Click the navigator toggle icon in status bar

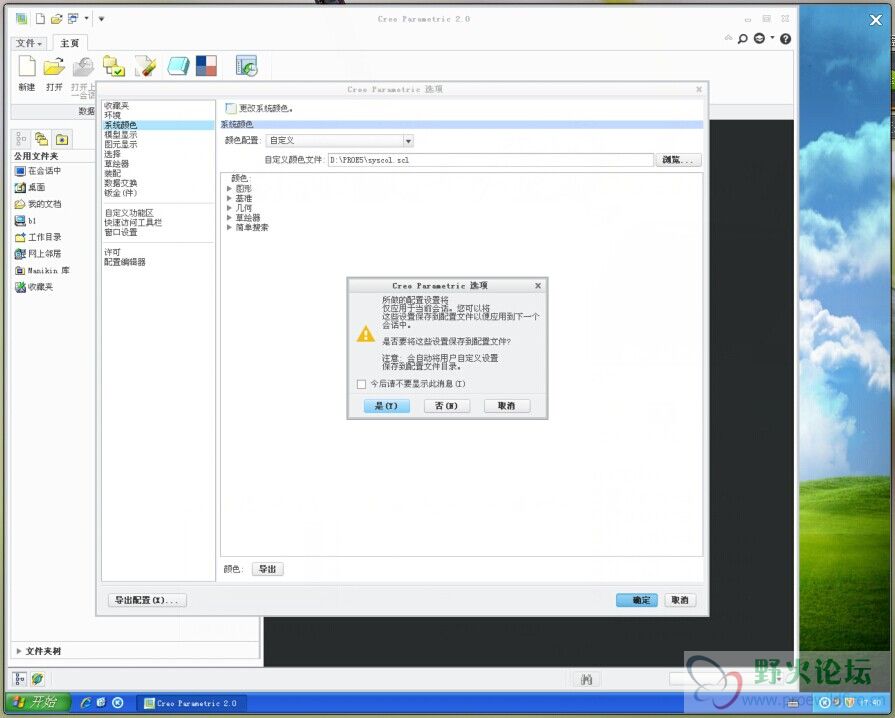pyautogui.click(x=20, y=679)
